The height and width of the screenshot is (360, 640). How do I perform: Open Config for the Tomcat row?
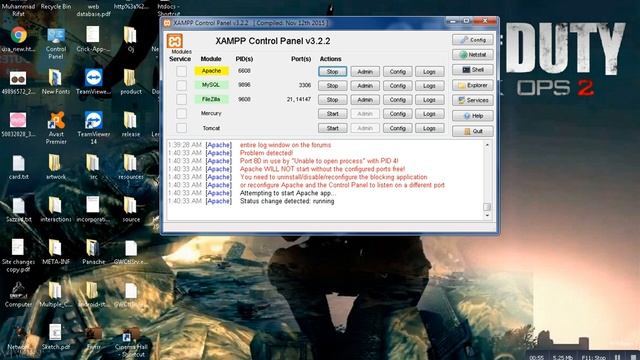(x=398, y=128)
